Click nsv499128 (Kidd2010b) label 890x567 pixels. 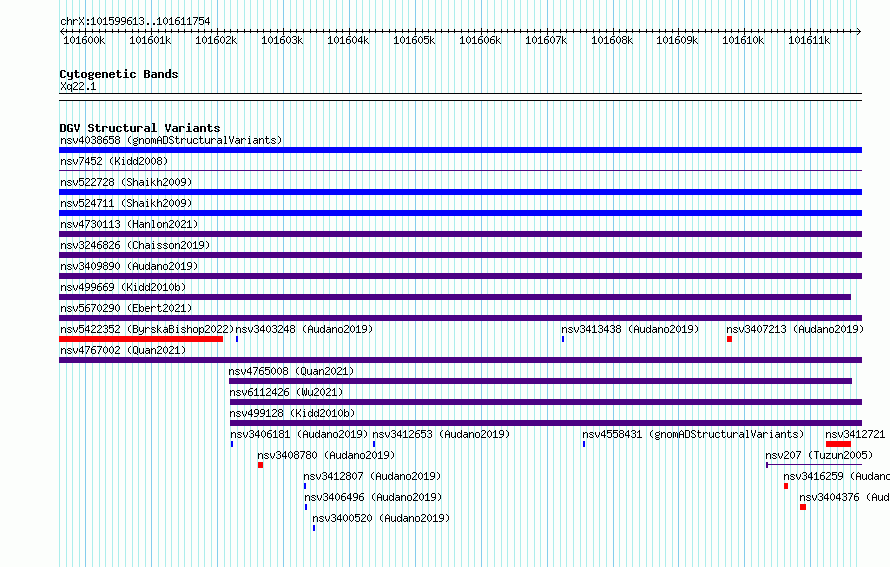[292, 413]
